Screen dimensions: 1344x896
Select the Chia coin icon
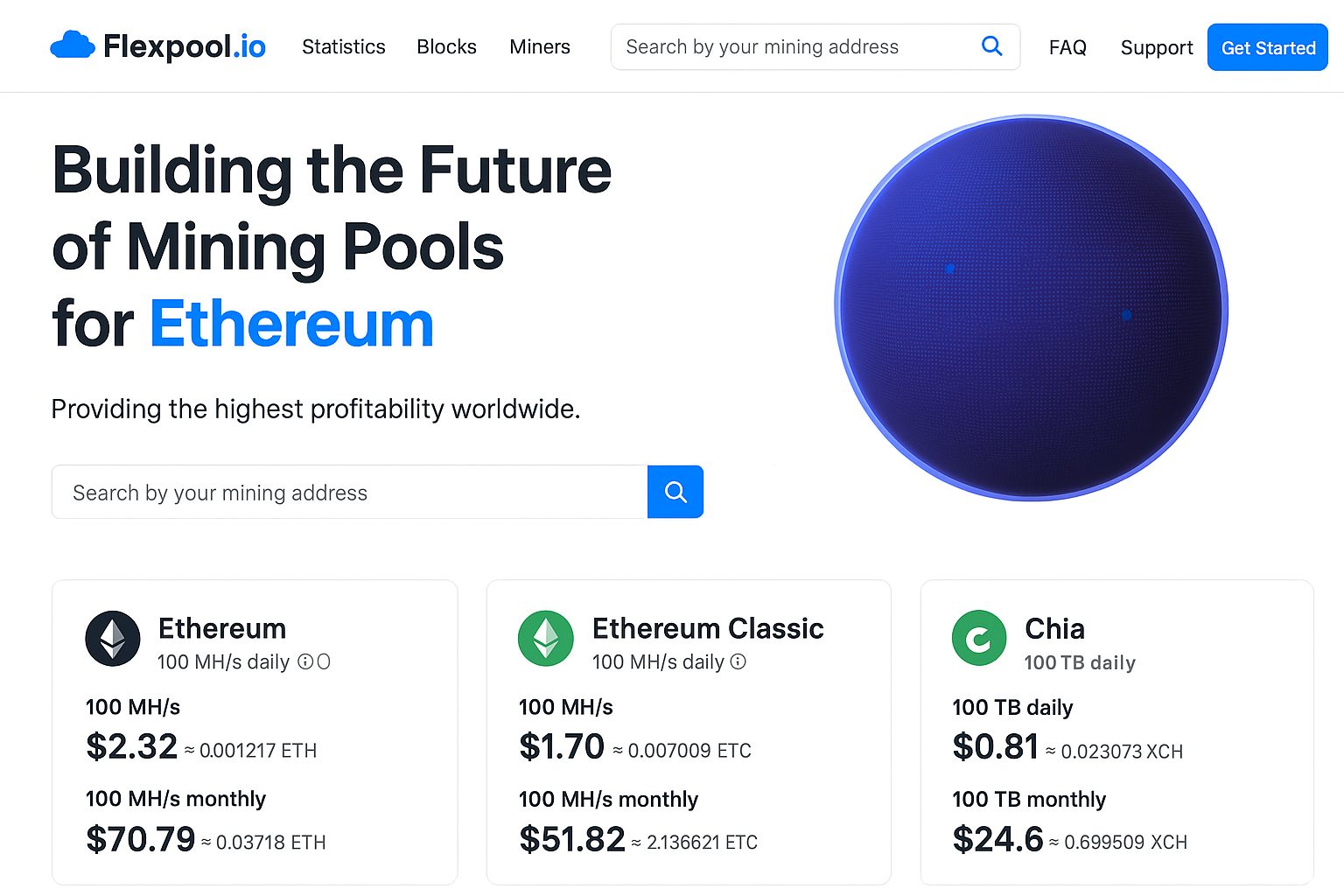[978, 638]
